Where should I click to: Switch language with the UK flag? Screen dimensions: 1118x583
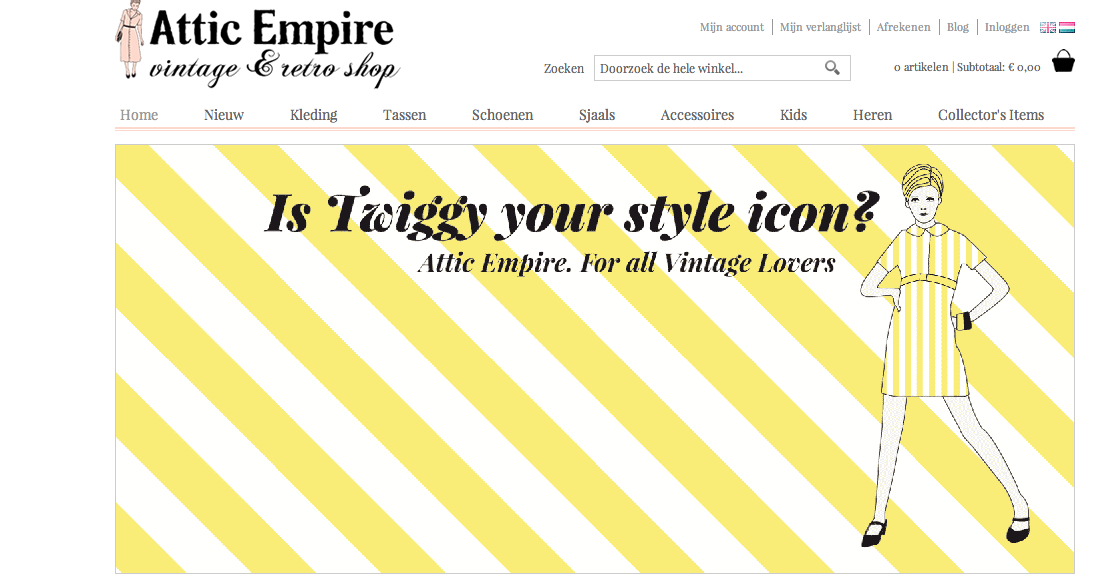pyautogui.click(x=1047, y=27)
